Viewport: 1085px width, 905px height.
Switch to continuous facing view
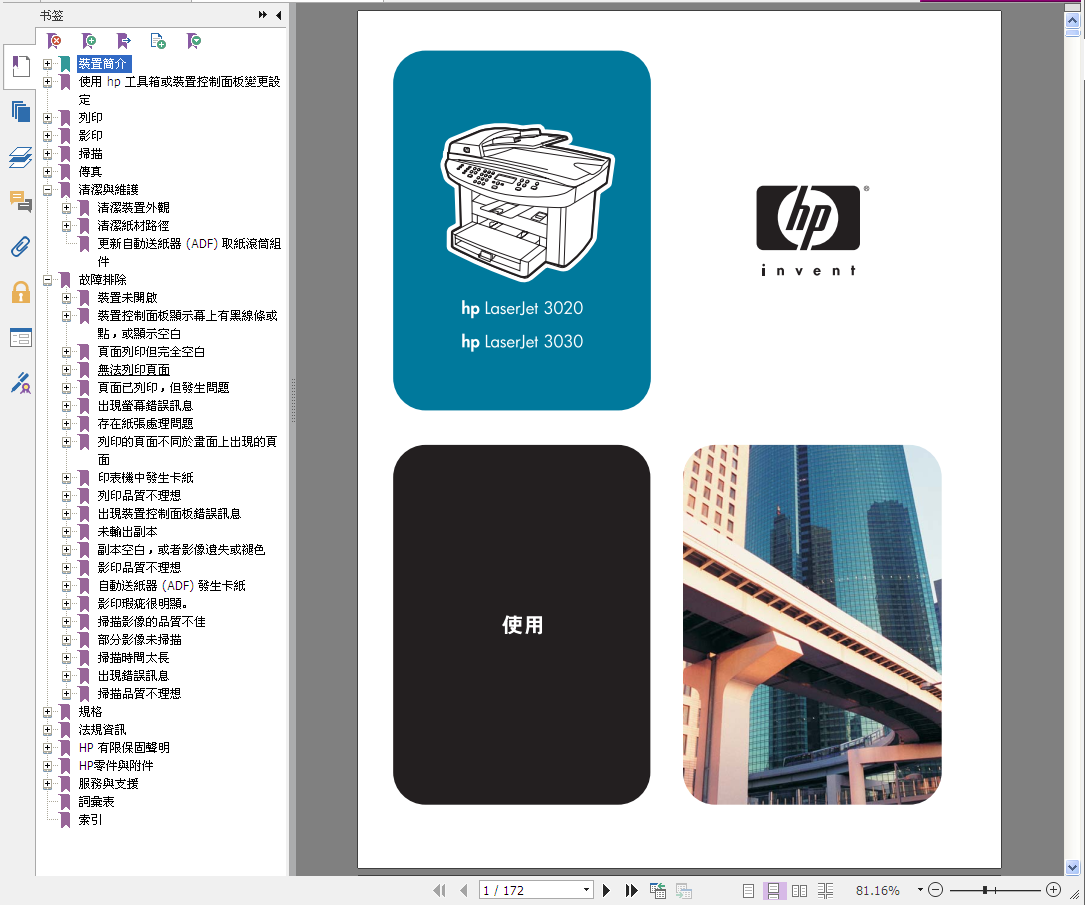pyautogui.click(x=826, y=890)
